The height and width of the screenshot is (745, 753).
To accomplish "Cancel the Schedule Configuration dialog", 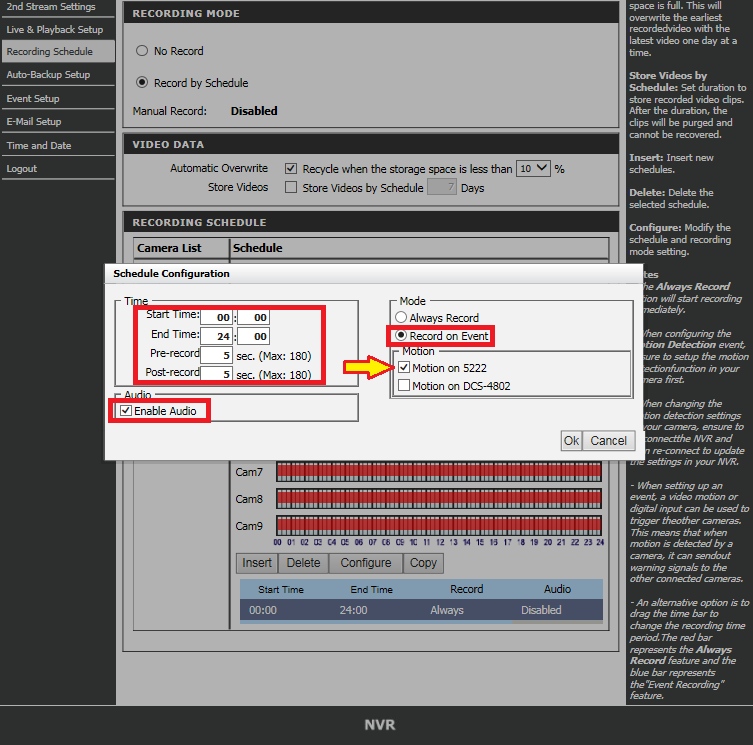I will pos(608,440).
